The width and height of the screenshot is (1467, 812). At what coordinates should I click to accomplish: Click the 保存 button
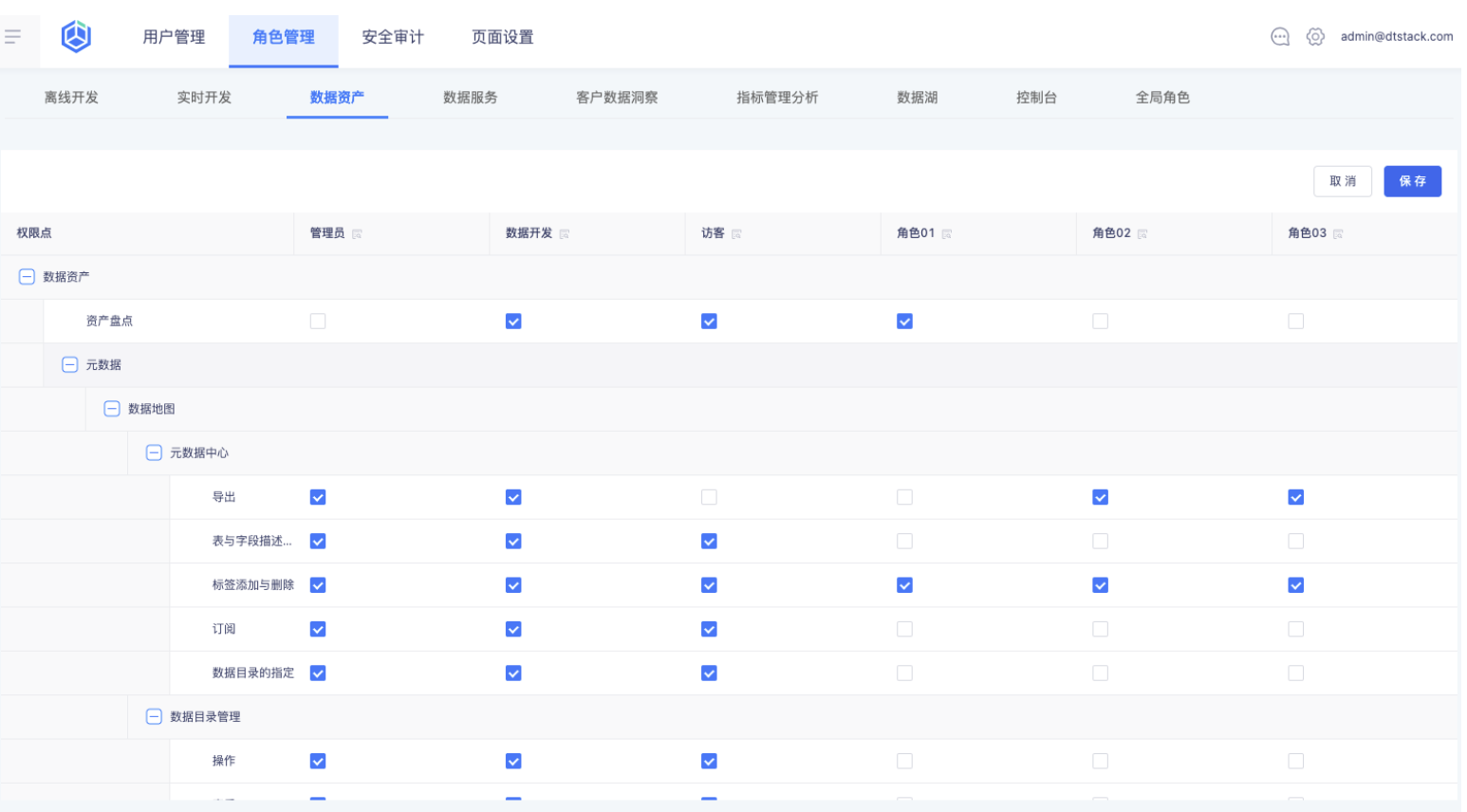1412,181
